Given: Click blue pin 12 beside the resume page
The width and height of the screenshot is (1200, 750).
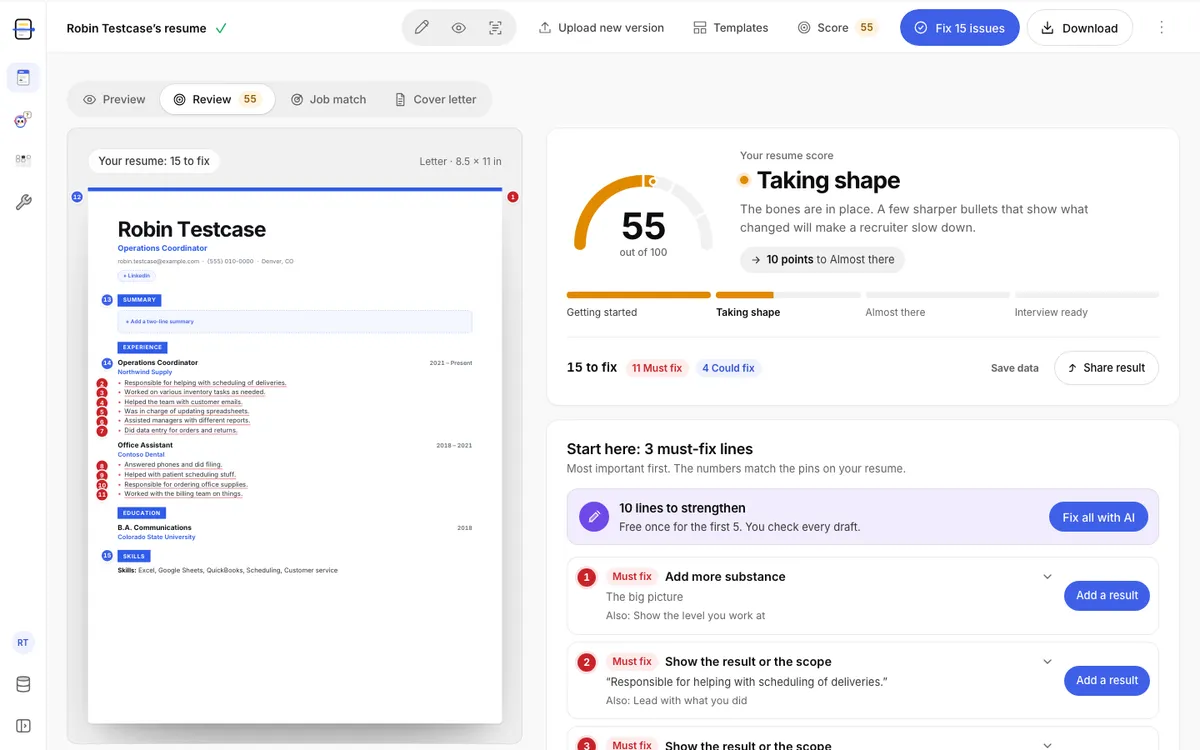Looking at the screenshot, I should click(77, 197).
